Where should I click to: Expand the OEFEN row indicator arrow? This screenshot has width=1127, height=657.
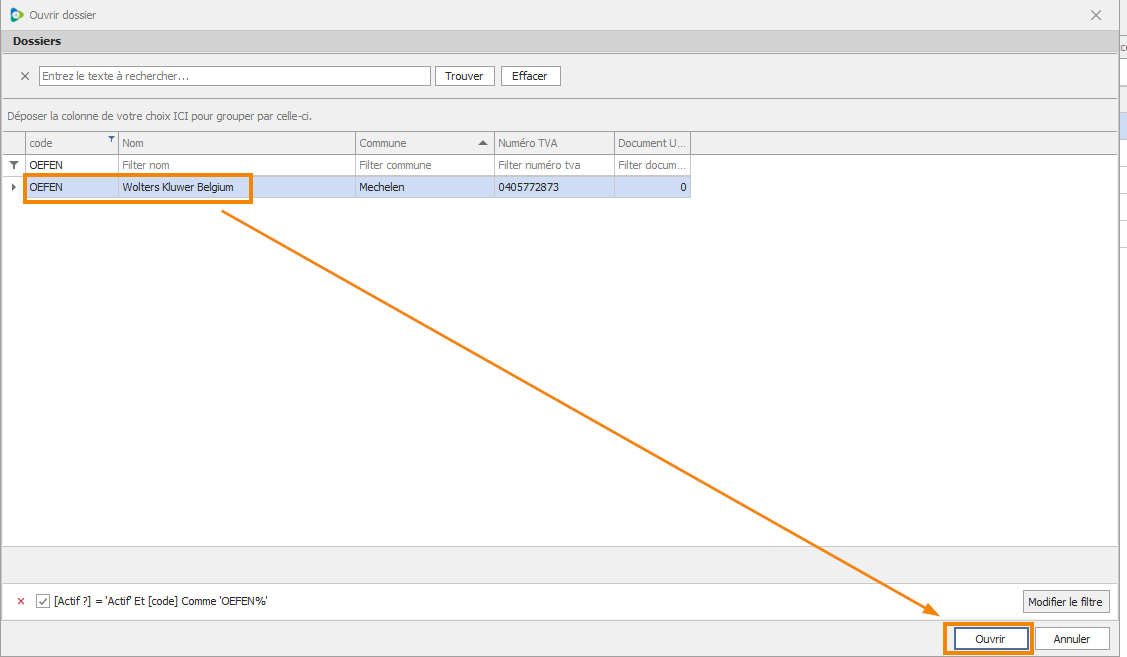click(14, 187)
